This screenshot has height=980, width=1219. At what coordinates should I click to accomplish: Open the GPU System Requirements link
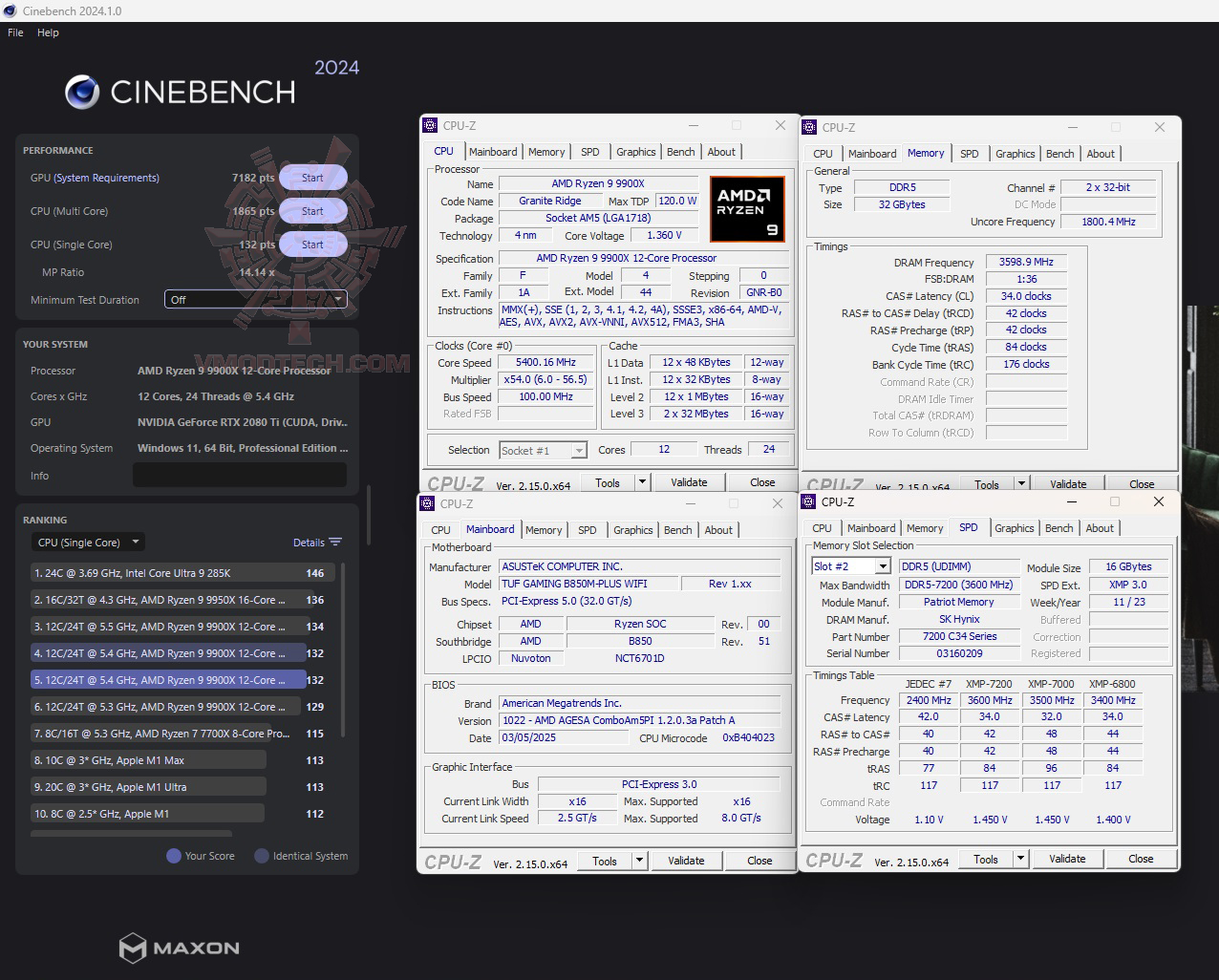tap(107, 178)
